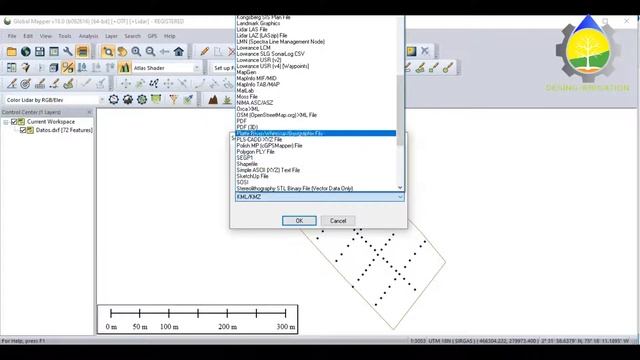The width and height of the screenshot is (640, 360).
Task: Select PDF (3D) in the format list
Action: [x=316, y=127]
